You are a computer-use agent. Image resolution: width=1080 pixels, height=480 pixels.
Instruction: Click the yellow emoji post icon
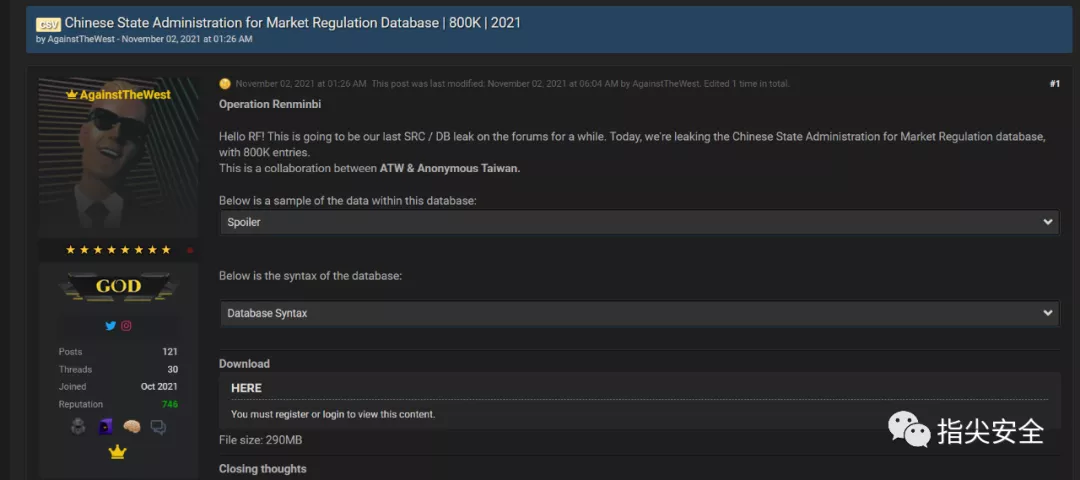[x=225, y=84]
